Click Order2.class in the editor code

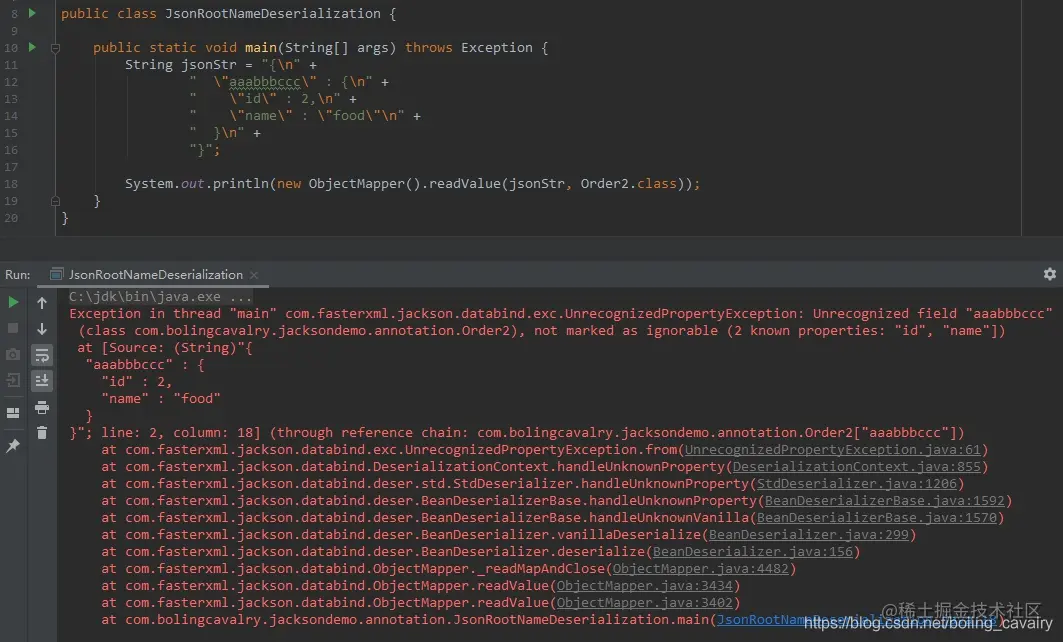(628, 184)
